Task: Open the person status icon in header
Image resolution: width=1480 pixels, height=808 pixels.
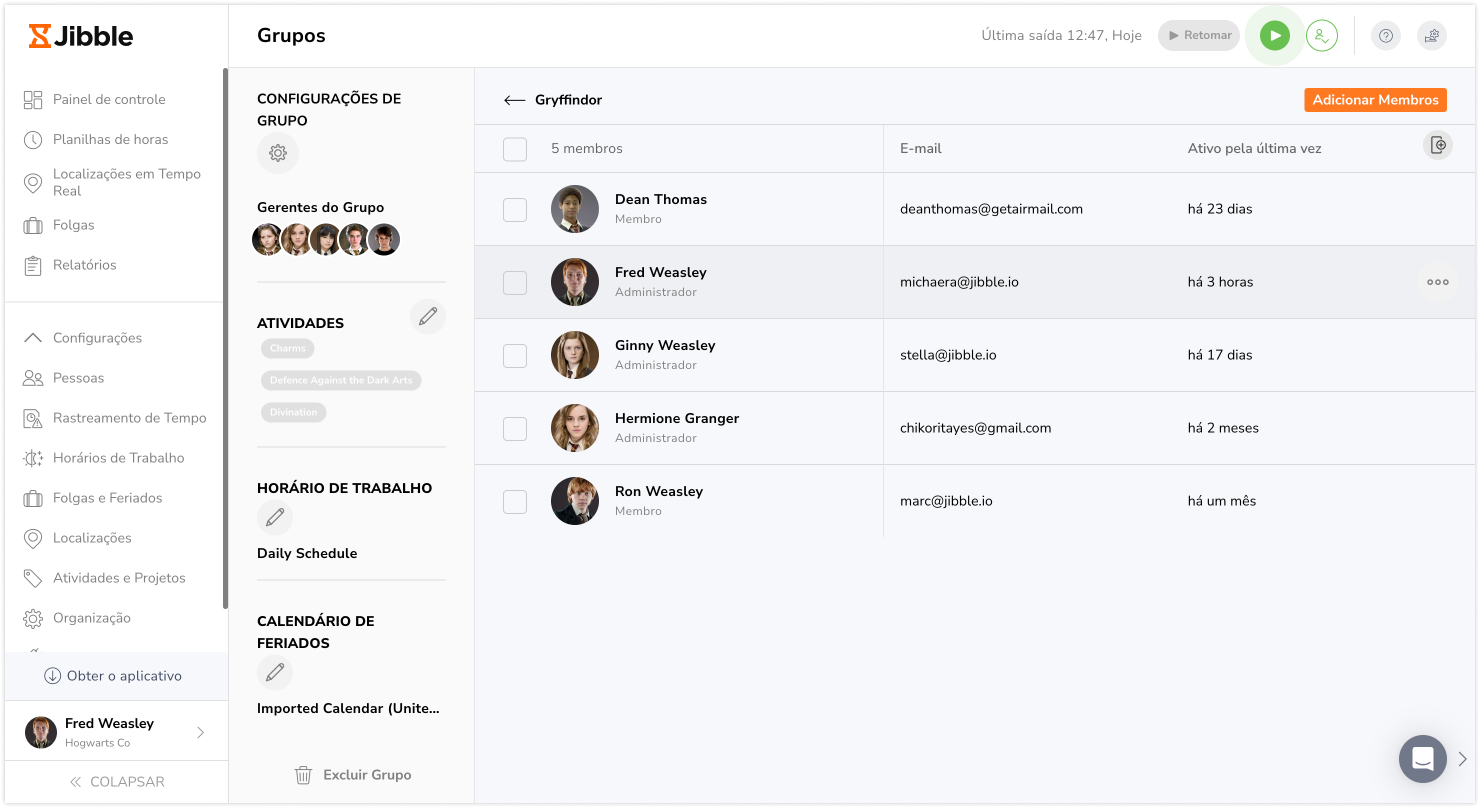Action: pos(1322,36)
